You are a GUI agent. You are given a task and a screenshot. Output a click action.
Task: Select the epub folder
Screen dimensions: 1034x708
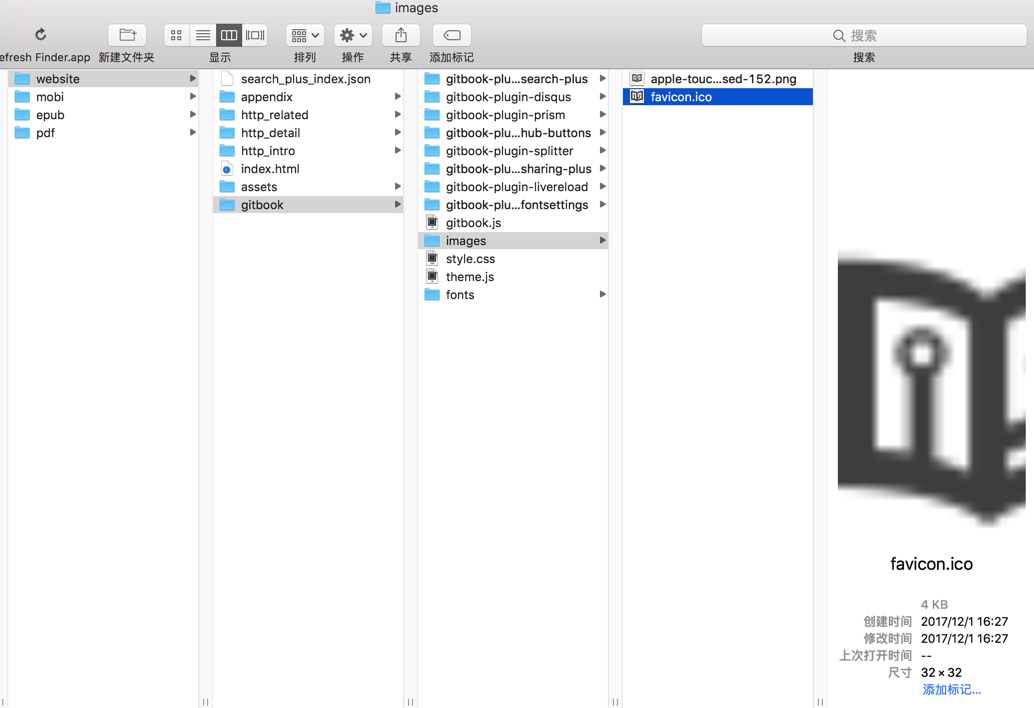pyautogui.click(x=103, y=115)
